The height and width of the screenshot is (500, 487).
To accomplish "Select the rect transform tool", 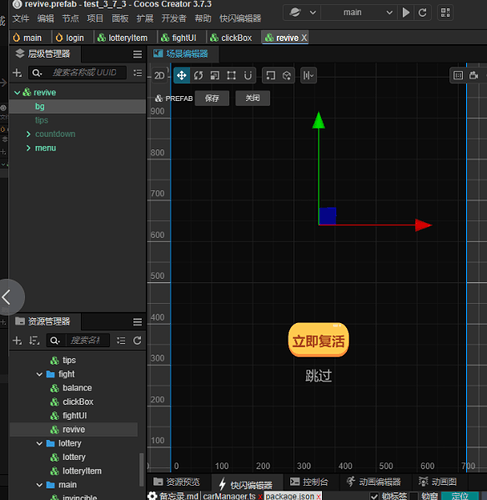I will pos(231,76).
